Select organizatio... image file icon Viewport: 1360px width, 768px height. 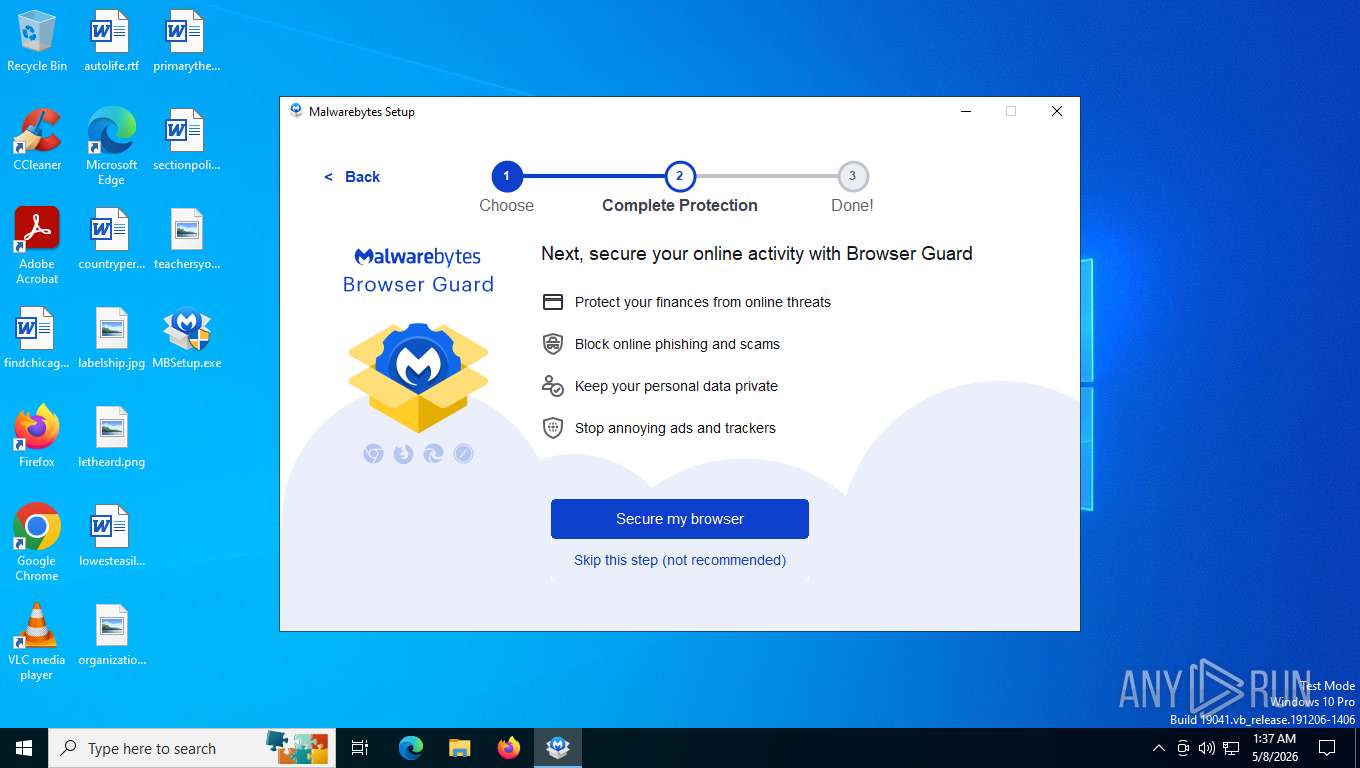(111, 634)
